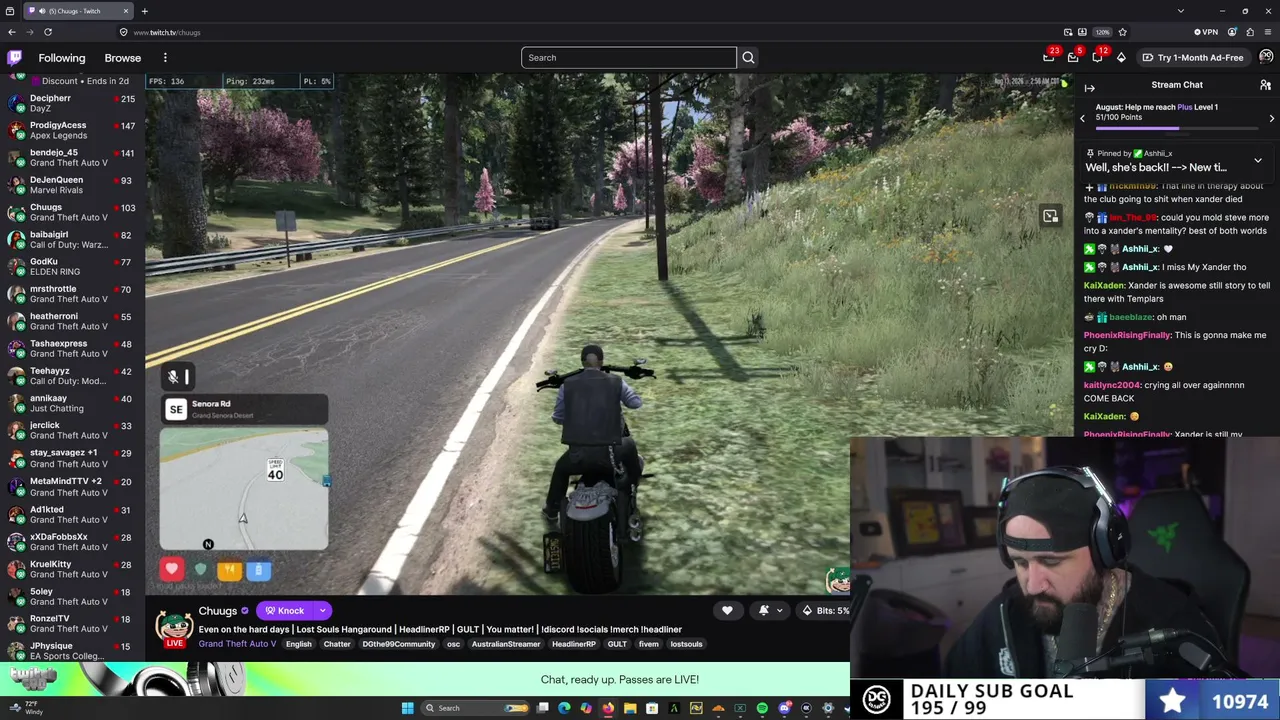Open the Twitch home logo
The height and width of the screenshot is (720, 1280).
(14, 58)
